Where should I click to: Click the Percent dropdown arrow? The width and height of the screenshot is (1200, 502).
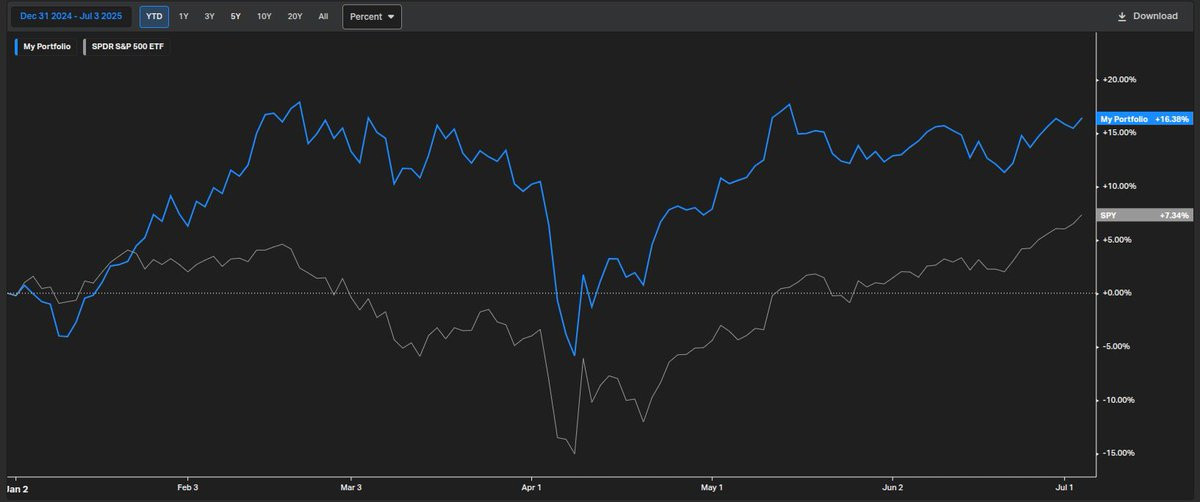click(390, 17)
